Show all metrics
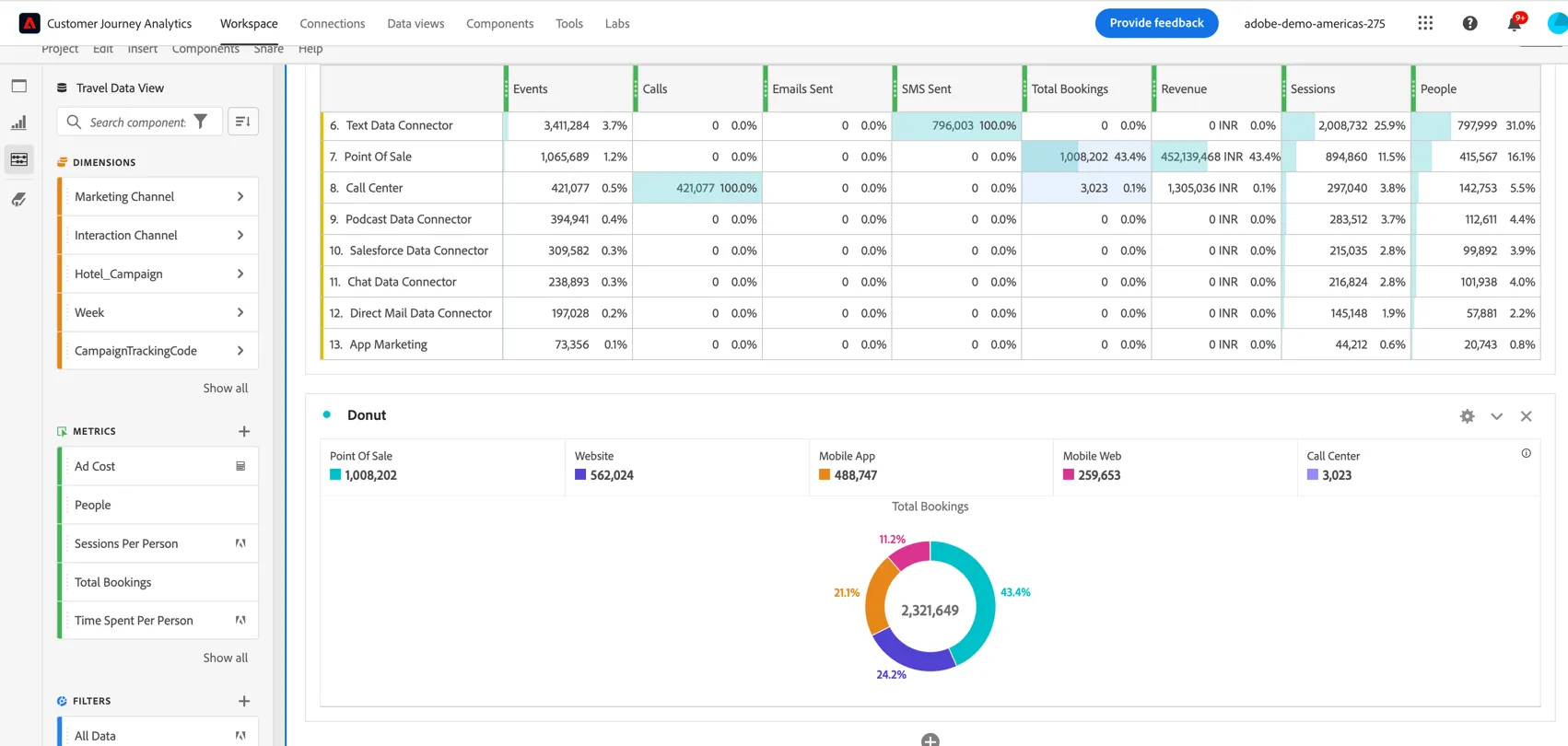The height and width of the screenshot is (746, 1568). pyautogui.click(x=226, y=658)
